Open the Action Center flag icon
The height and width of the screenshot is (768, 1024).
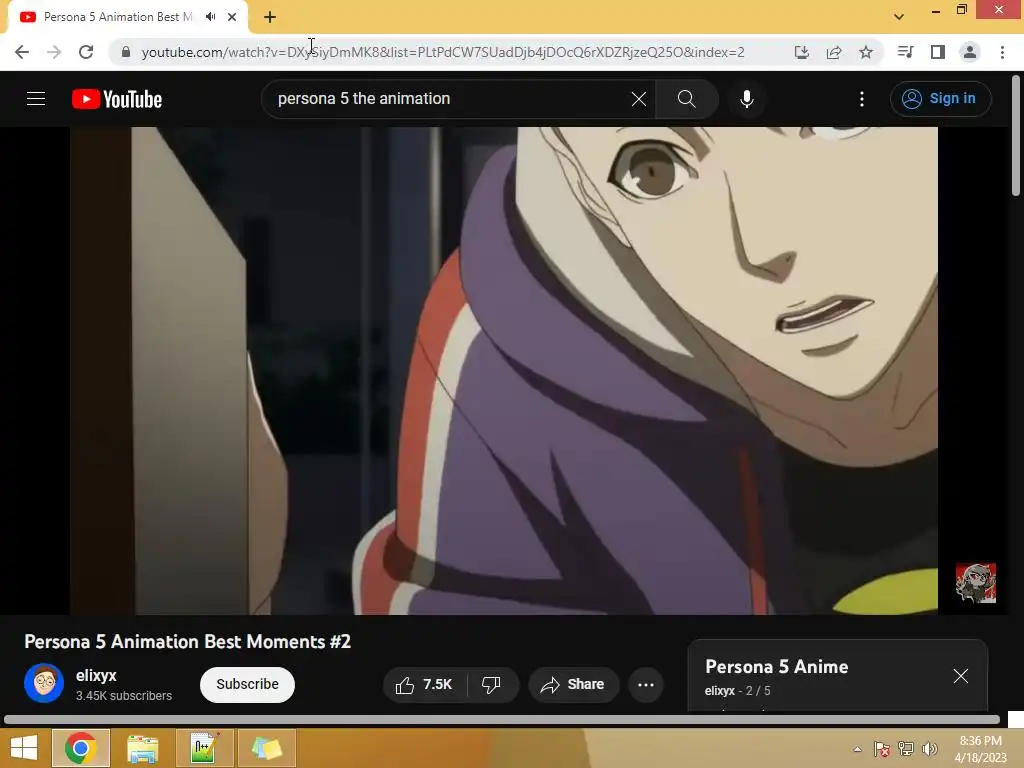coord(882,749)
